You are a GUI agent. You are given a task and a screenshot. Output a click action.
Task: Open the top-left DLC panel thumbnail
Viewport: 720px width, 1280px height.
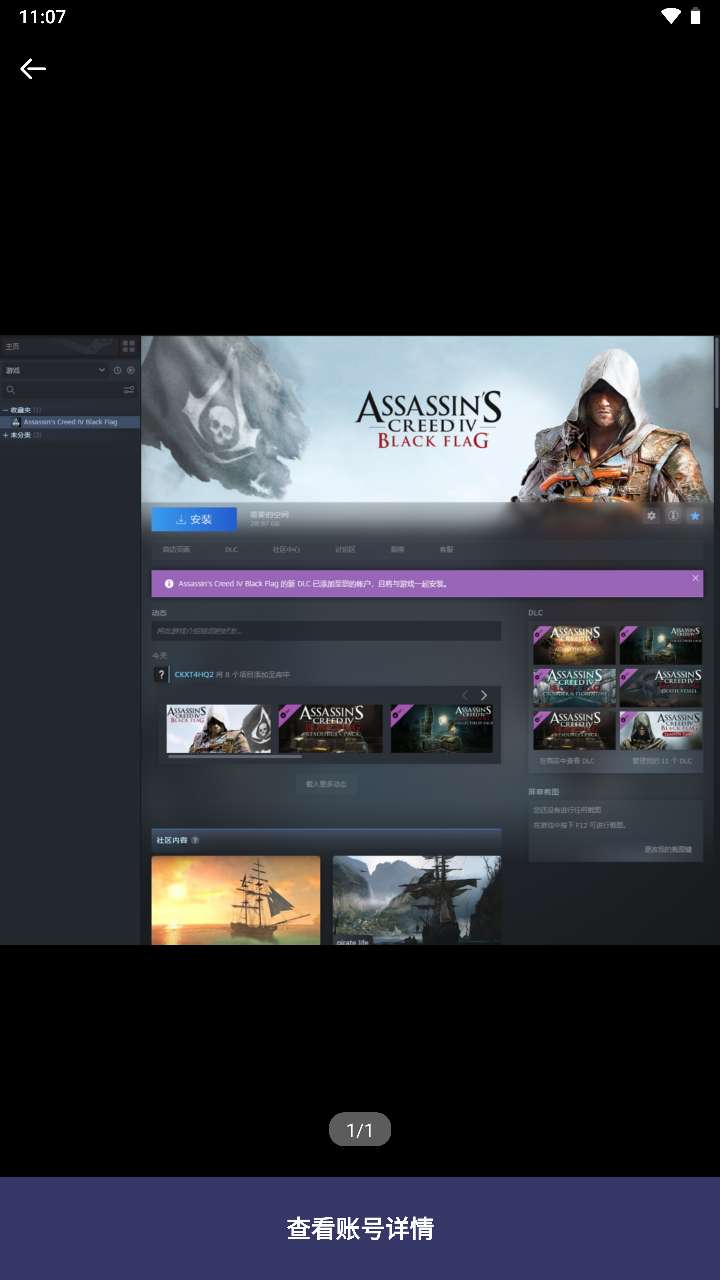pyautogui.click(x=574, y=645)
